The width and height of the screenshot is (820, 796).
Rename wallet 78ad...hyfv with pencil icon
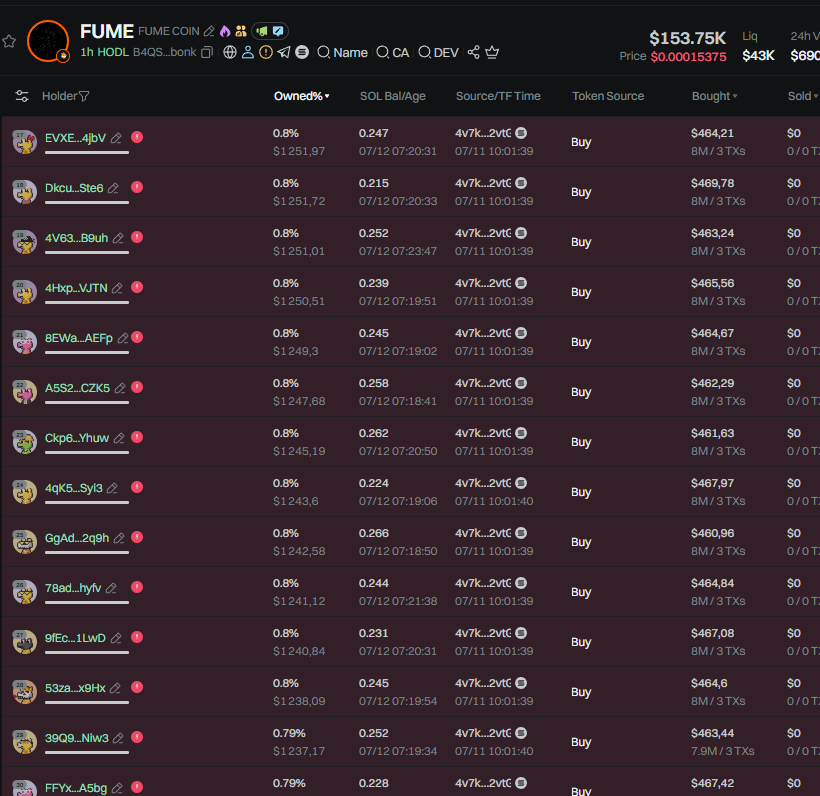click(111, 588)
